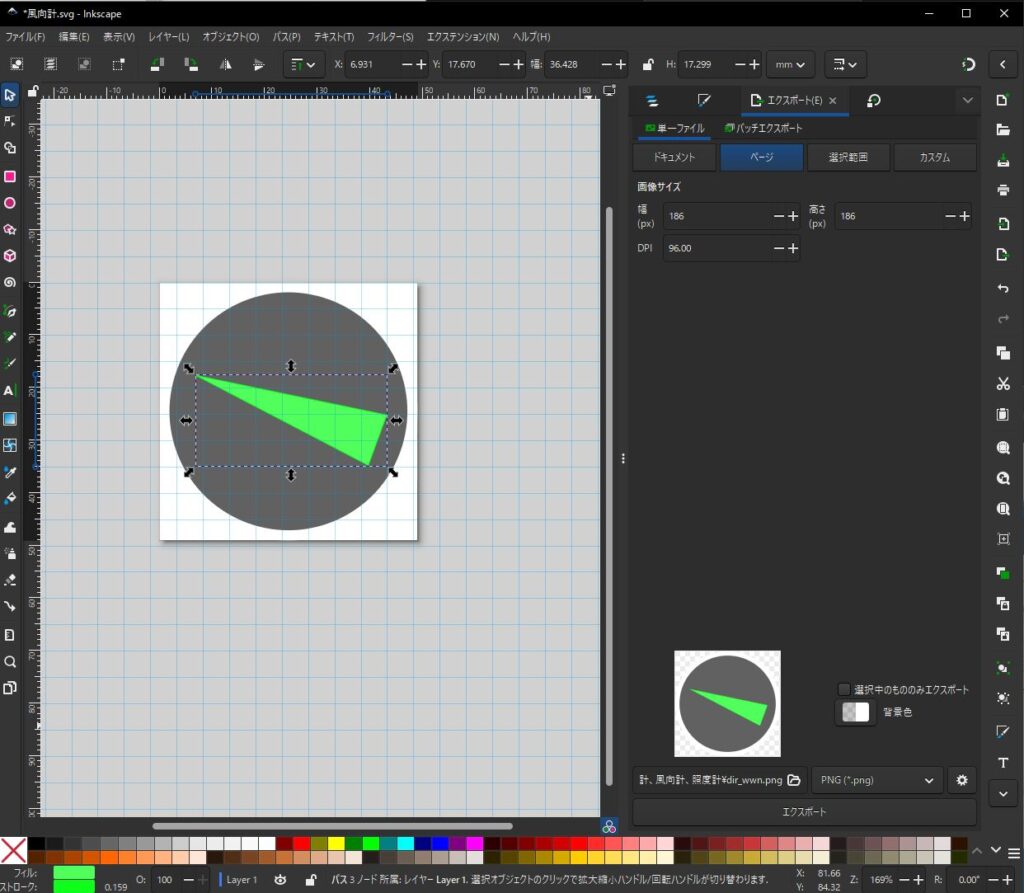Screen dimensions: 1024x893
Task: Open the mm units dropdown
Action: pyautogui.click(x=790, y=64)
